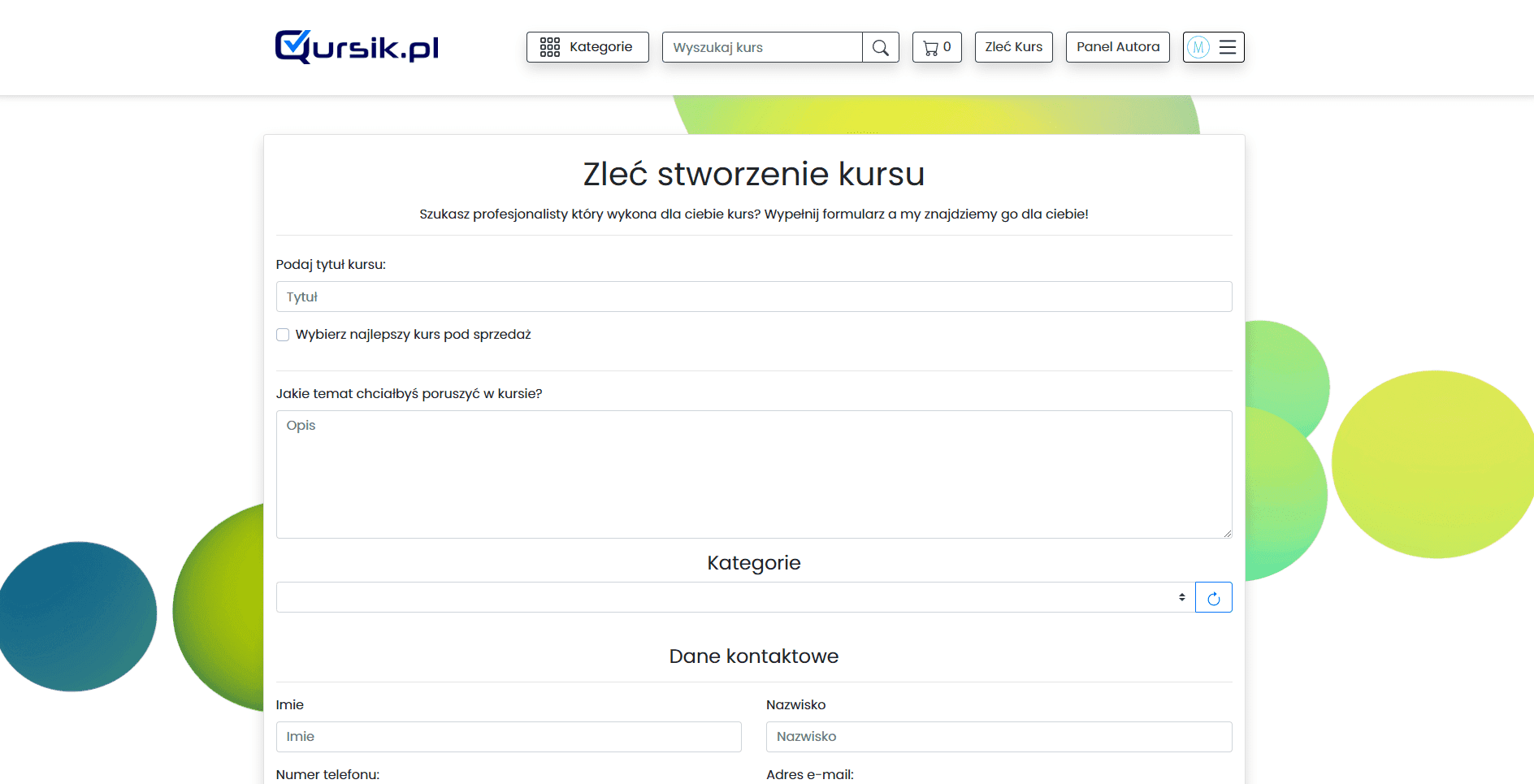Screen dimensions: 1534x784
Task: Open the Kategorie grid menu
Action: 587,47
